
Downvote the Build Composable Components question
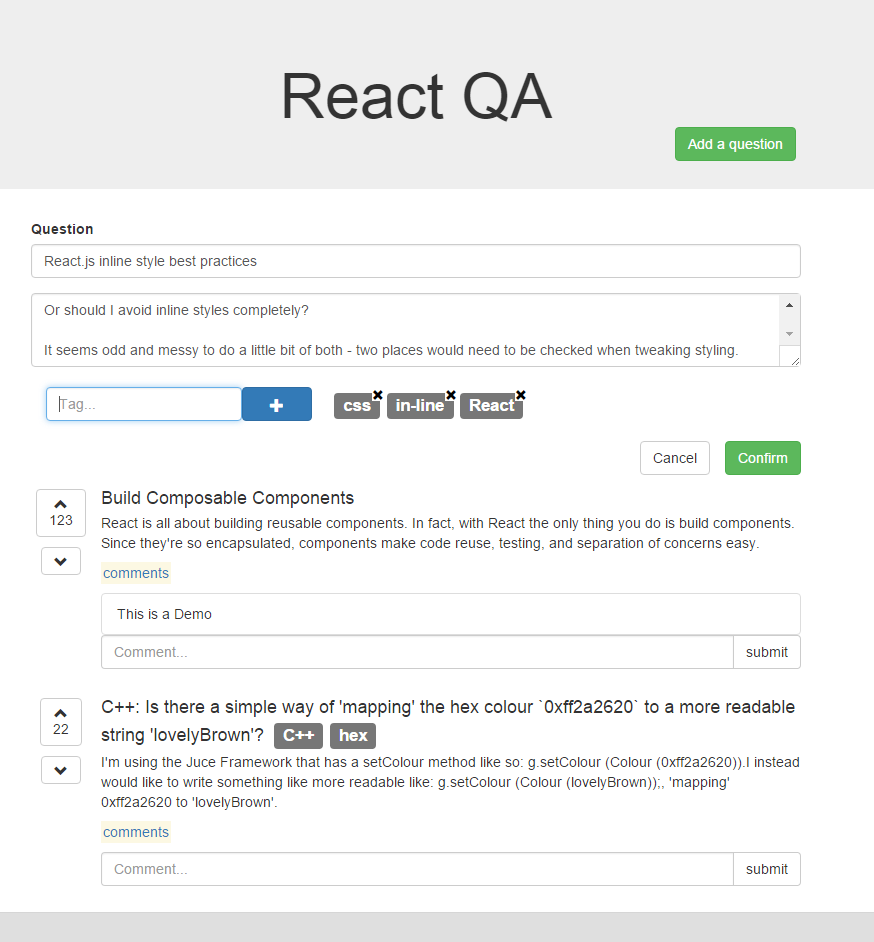click(x=61, y=561)
